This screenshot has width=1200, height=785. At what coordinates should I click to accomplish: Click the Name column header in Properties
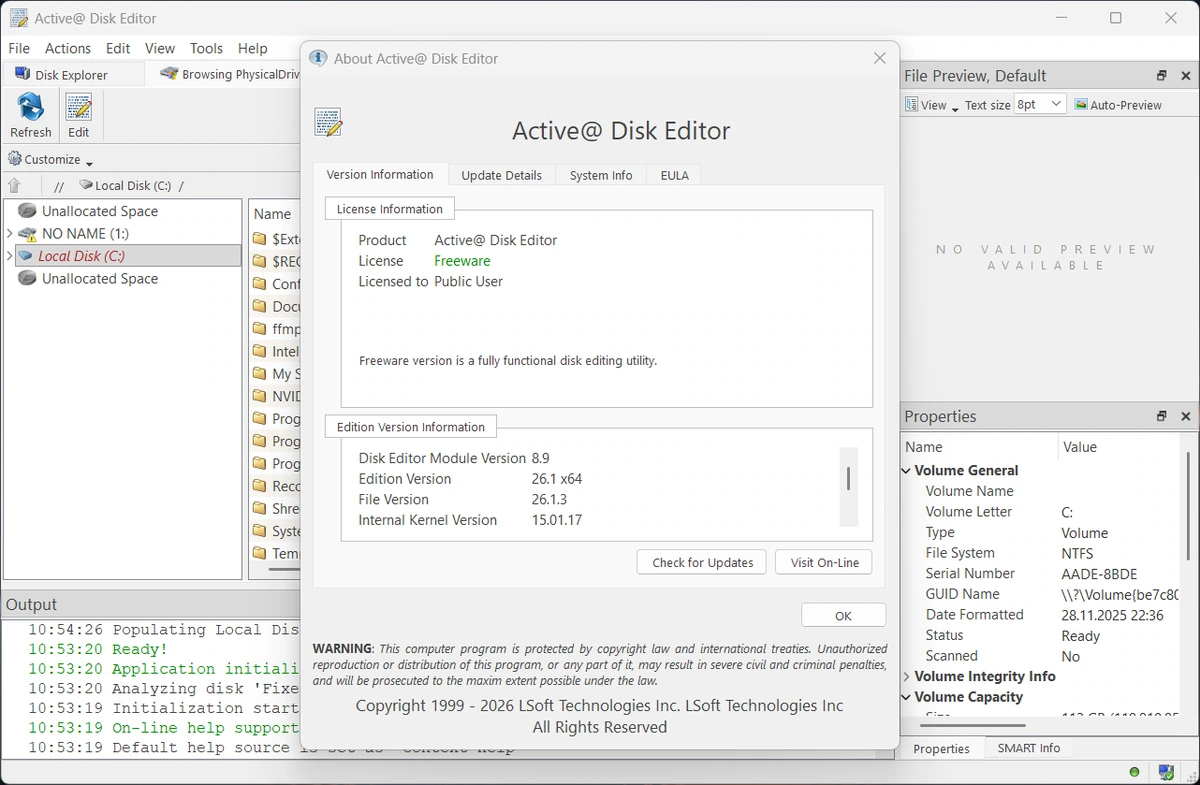point(979,447)
